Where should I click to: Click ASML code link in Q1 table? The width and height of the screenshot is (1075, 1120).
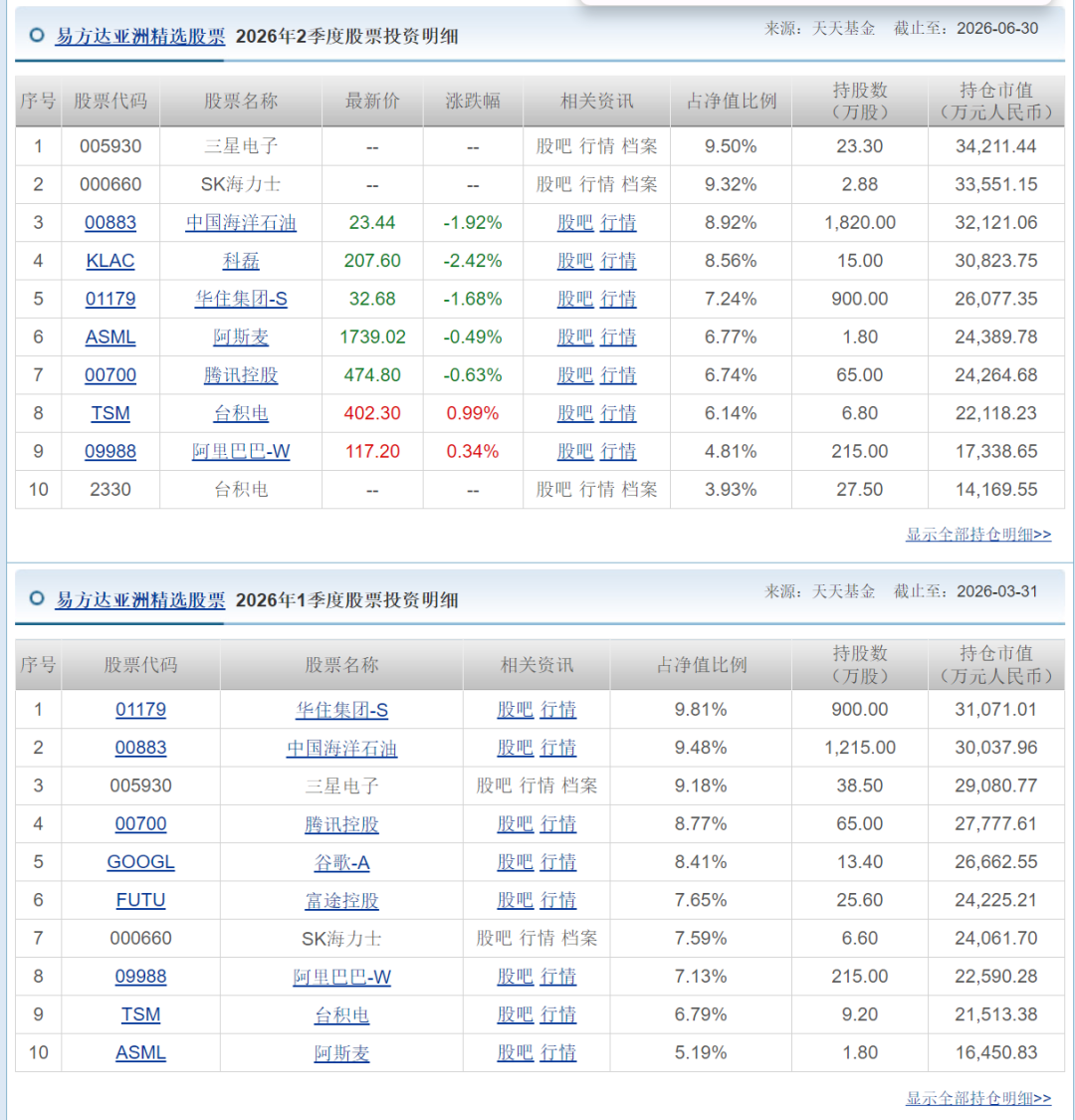click(140, 1053)
